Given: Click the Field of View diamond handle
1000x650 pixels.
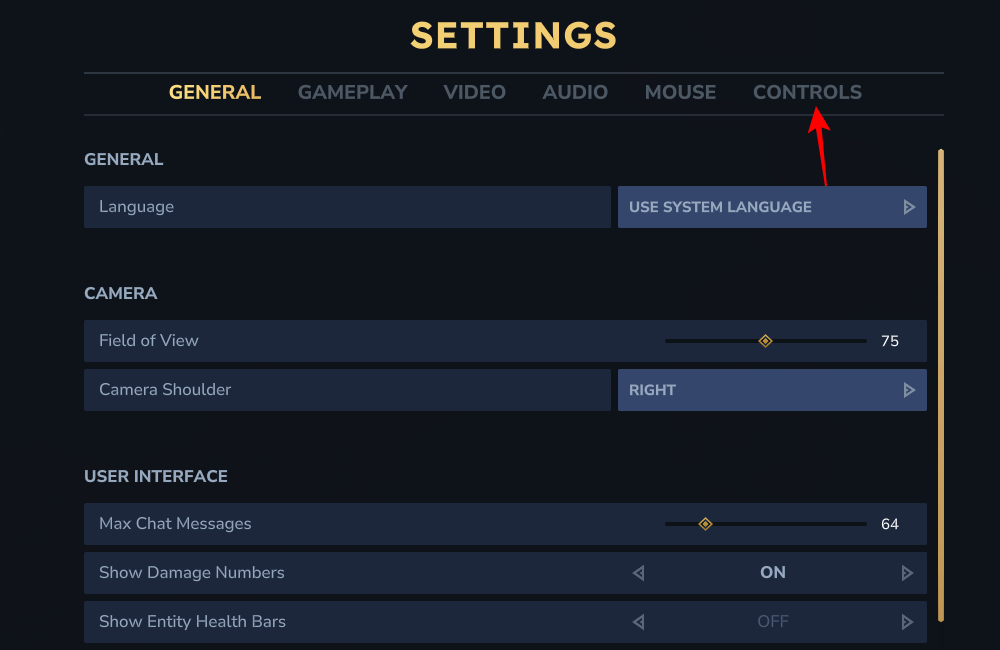Looking at the screenshot, I should (765, 341).
